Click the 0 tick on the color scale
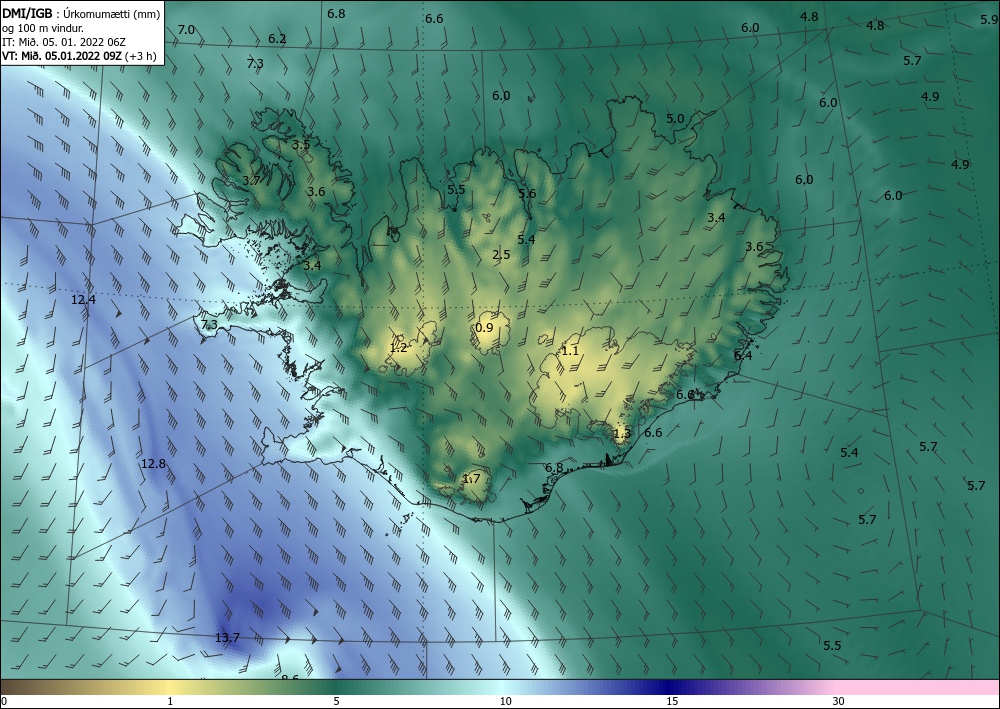The image size is (1000, 709). (4, 701)
